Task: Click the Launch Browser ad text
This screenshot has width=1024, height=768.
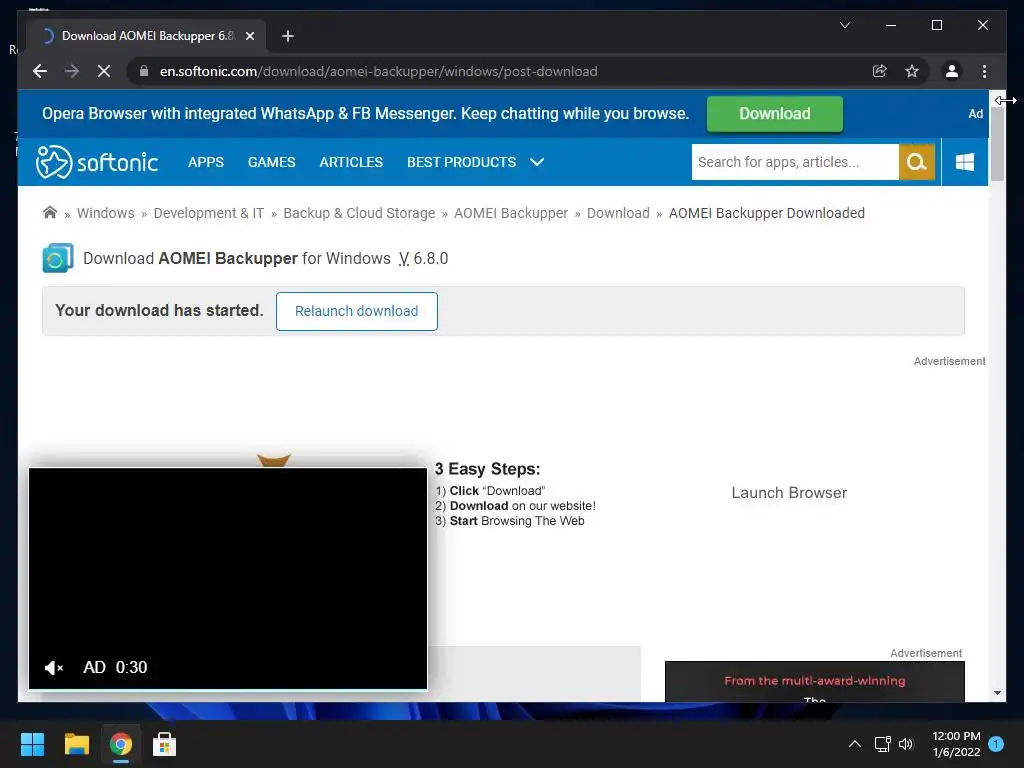Action: [x=789, y=492]
